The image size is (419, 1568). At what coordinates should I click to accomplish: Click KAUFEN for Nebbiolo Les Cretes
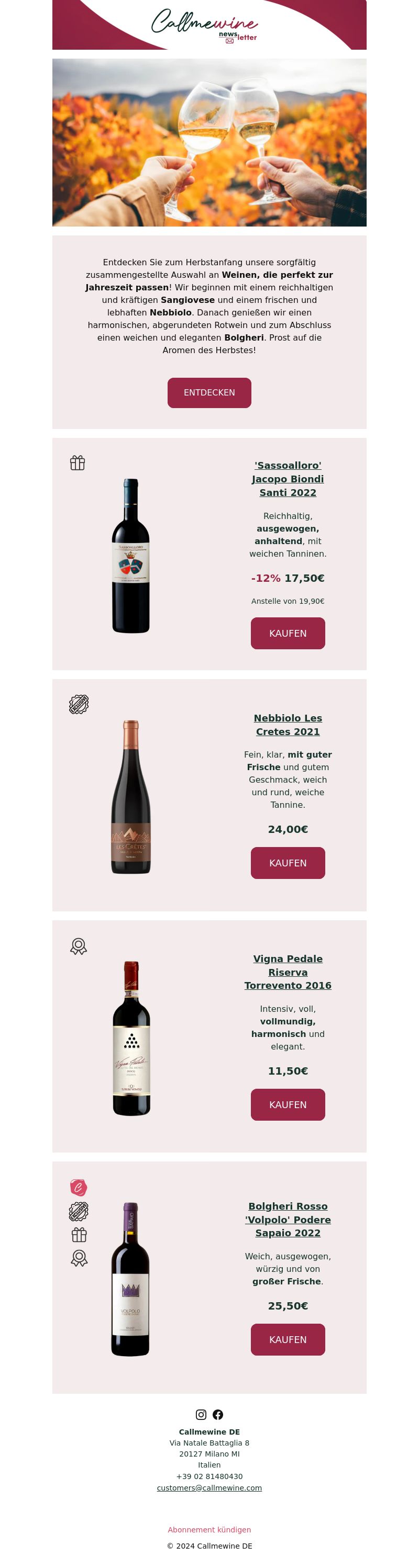(288, 863)
